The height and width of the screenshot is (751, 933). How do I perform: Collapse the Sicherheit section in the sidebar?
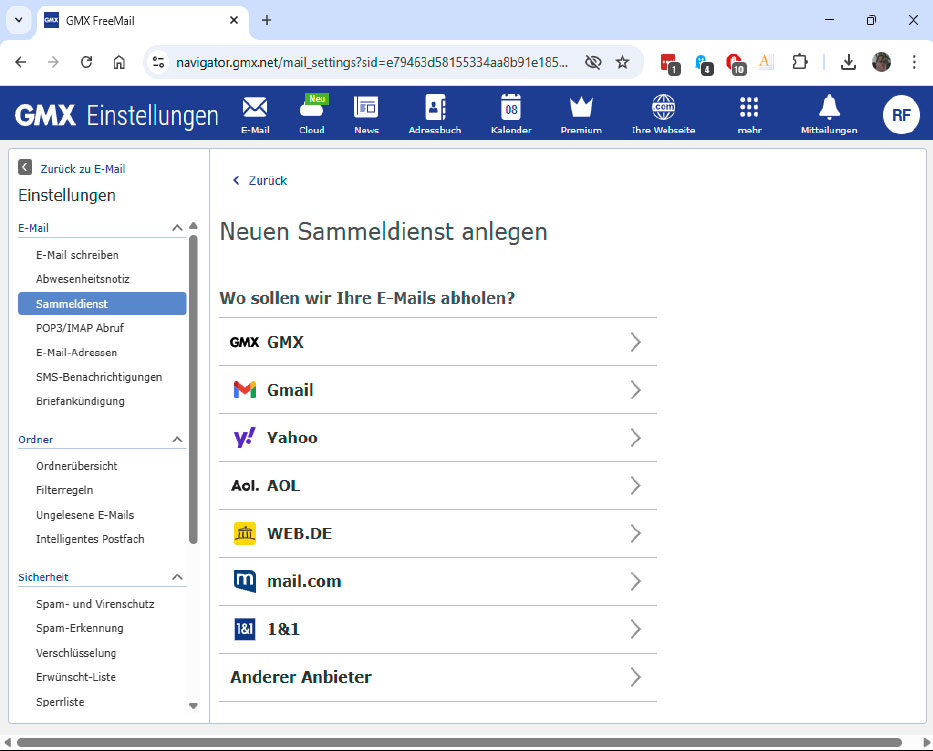point(177,577)
